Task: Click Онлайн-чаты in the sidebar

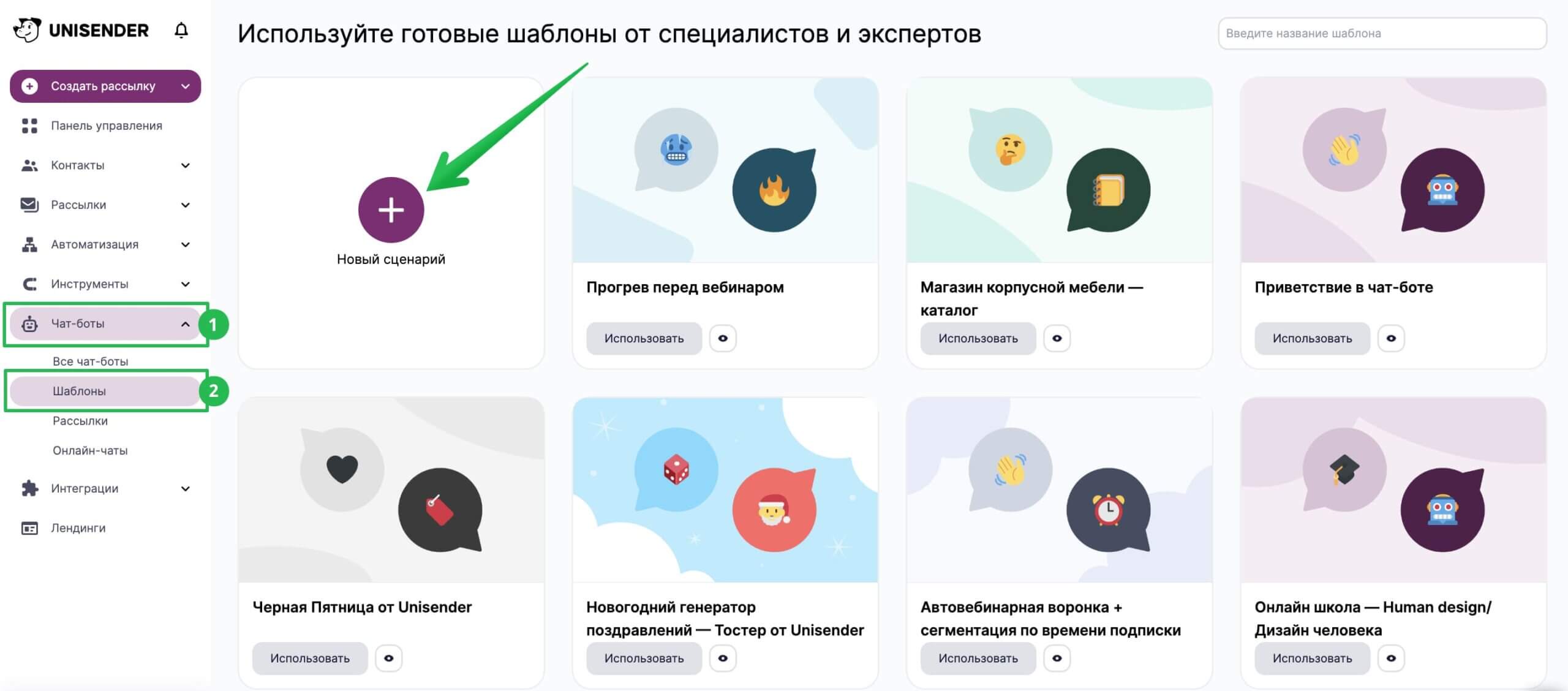Action: (x=89, y=450)
